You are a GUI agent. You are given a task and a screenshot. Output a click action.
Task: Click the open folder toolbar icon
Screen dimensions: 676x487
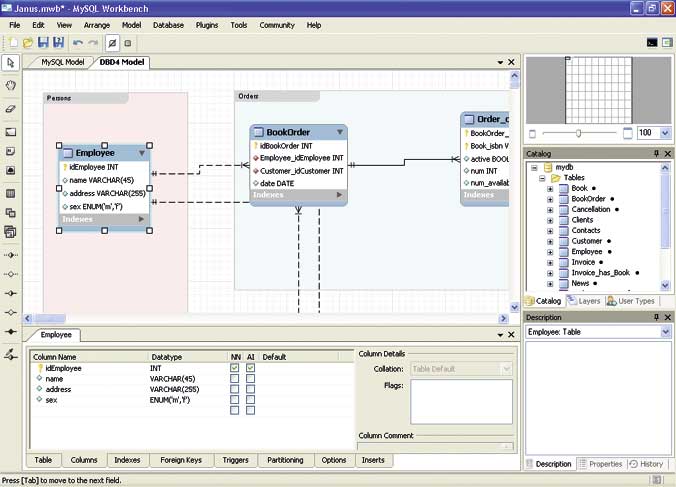(x=28, y=43)
